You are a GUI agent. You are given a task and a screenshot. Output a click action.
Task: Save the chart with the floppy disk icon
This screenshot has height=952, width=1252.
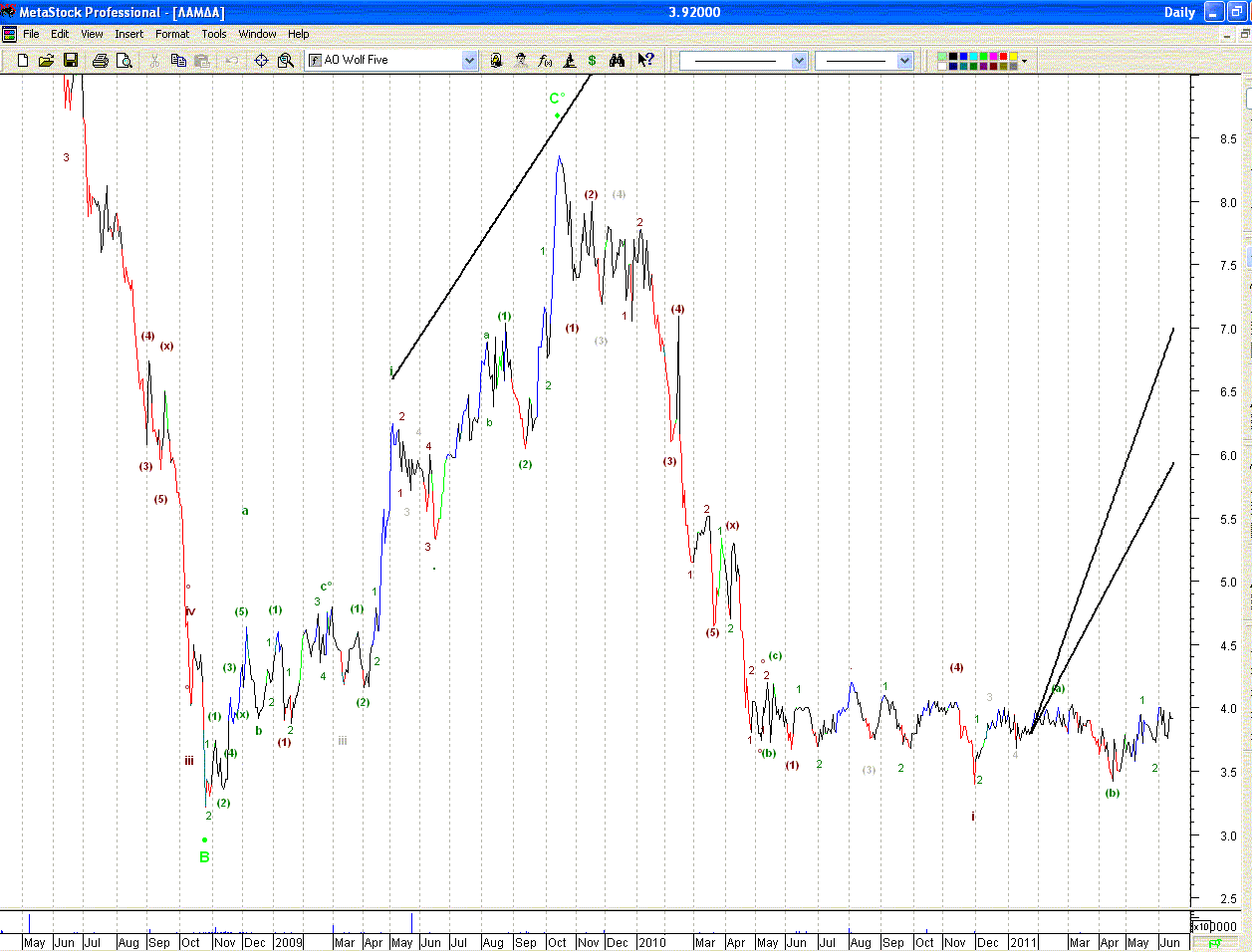point(71,61)
